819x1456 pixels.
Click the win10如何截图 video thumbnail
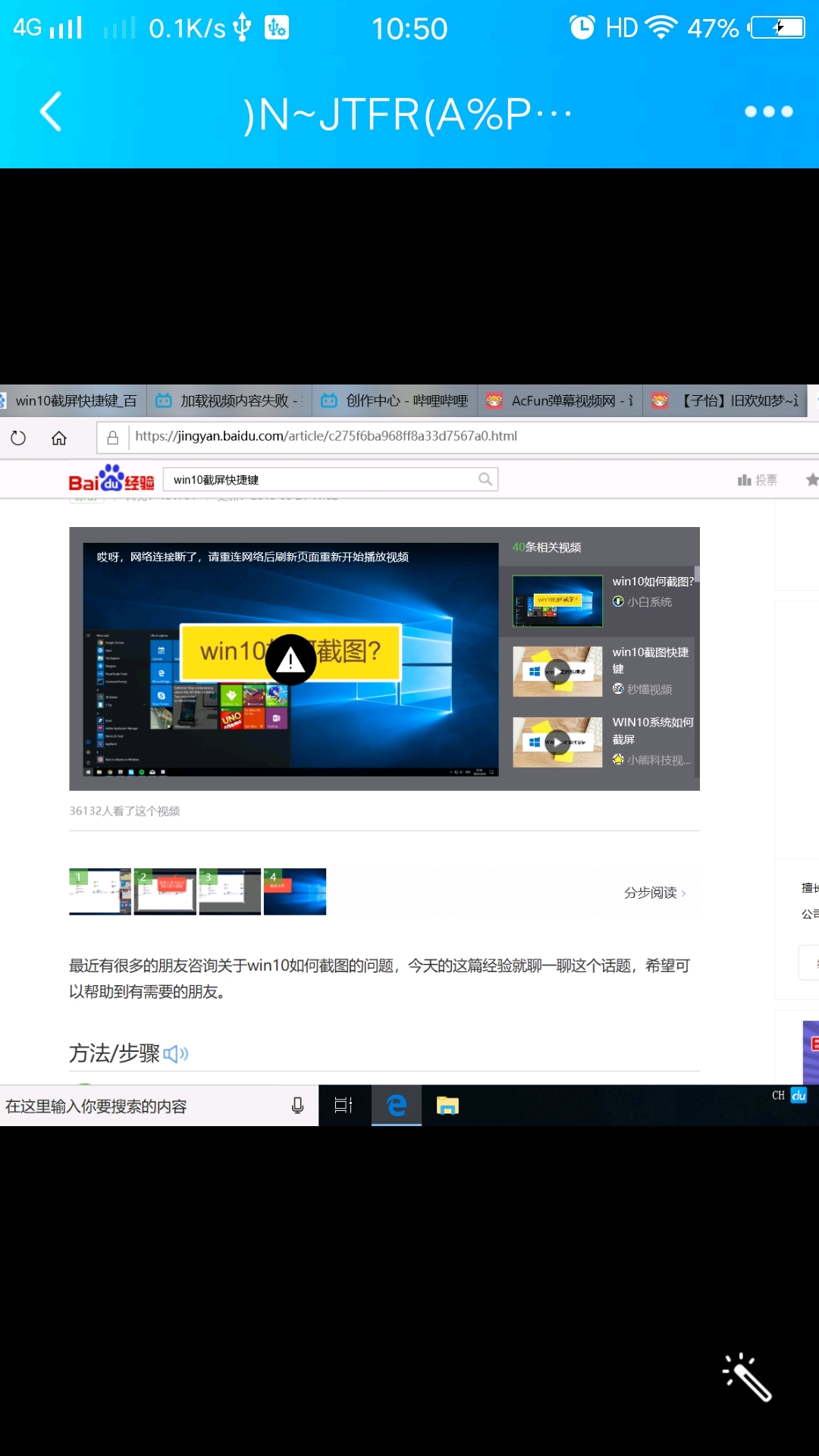coord(557,601)
